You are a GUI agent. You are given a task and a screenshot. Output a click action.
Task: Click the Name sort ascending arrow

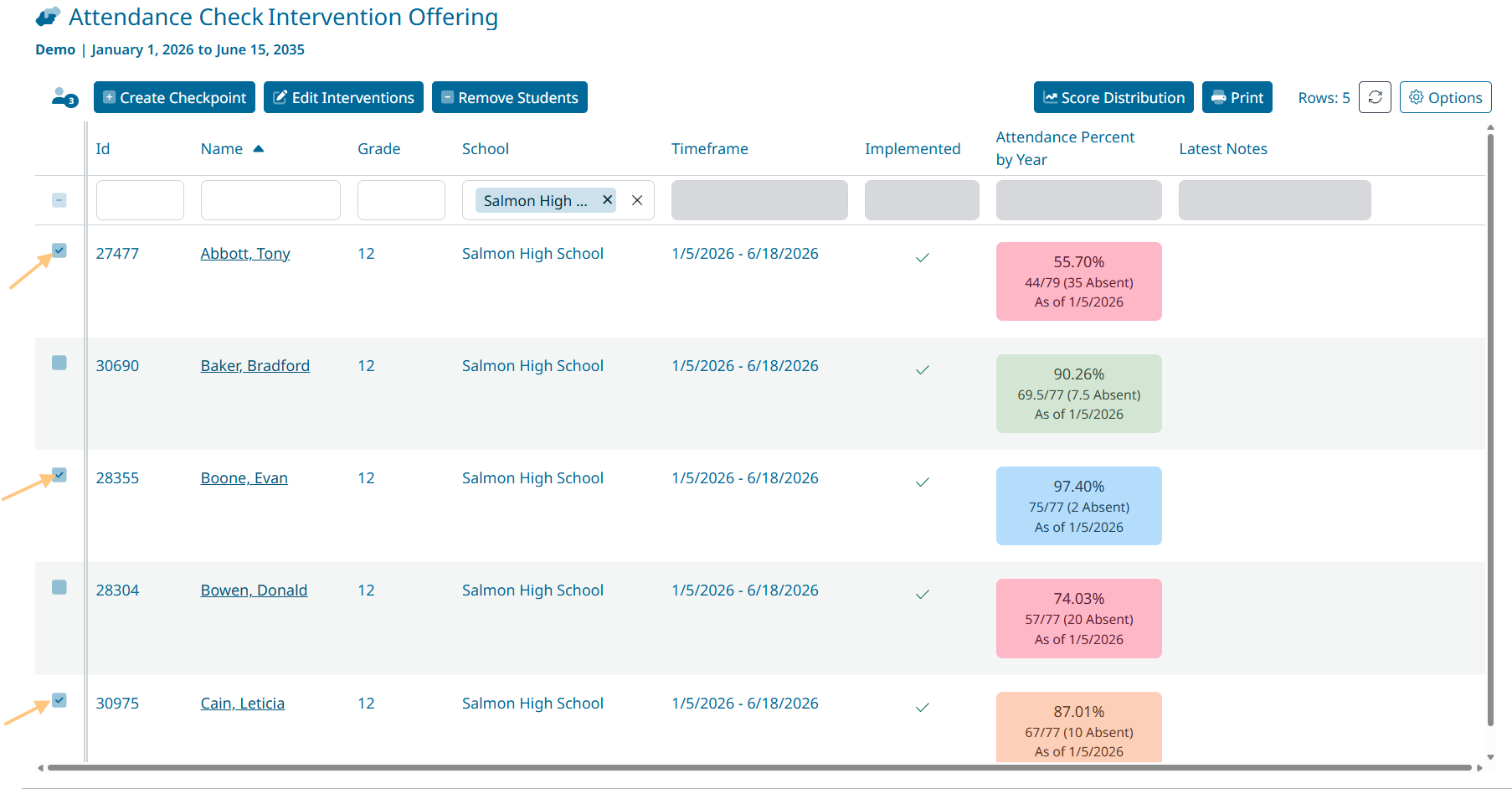[x=259, y=149]
